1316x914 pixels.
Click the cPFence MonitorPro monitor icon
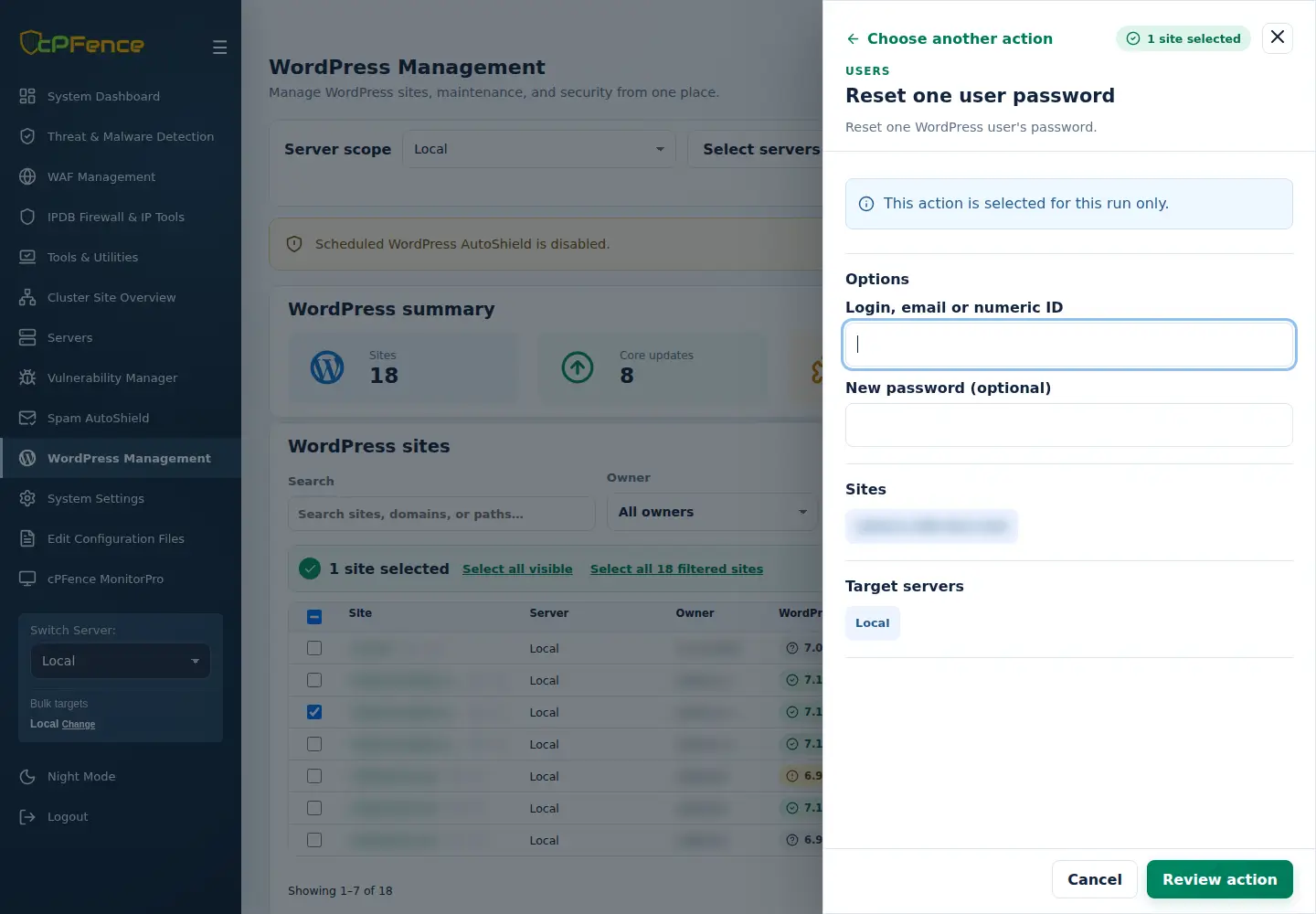coord(27,579)
